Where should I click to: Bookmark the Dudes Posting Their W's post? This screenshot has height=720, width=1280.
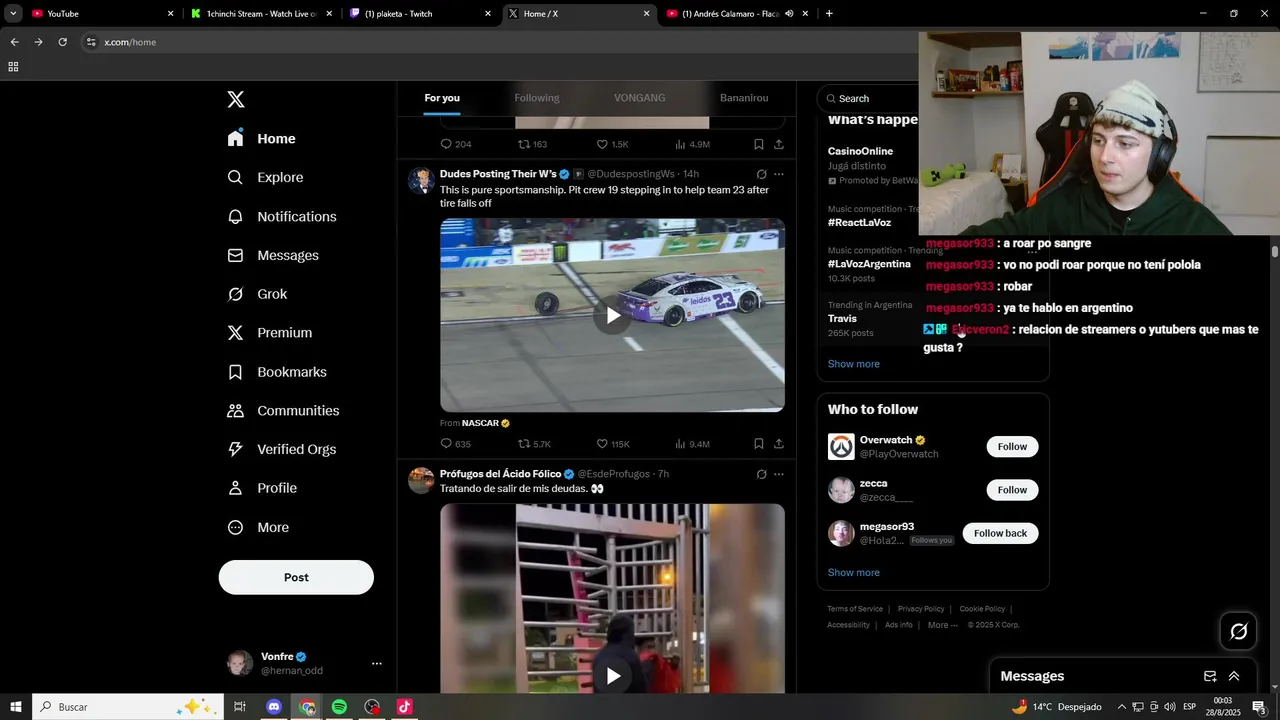(759, 444)
